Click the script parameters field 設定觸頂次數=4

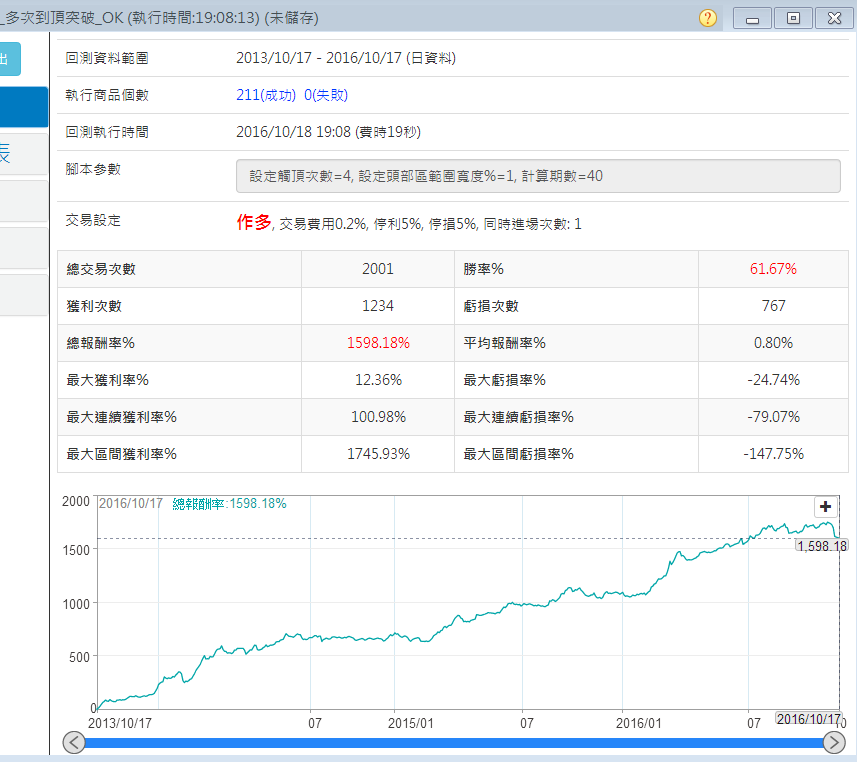click(538, 176)
